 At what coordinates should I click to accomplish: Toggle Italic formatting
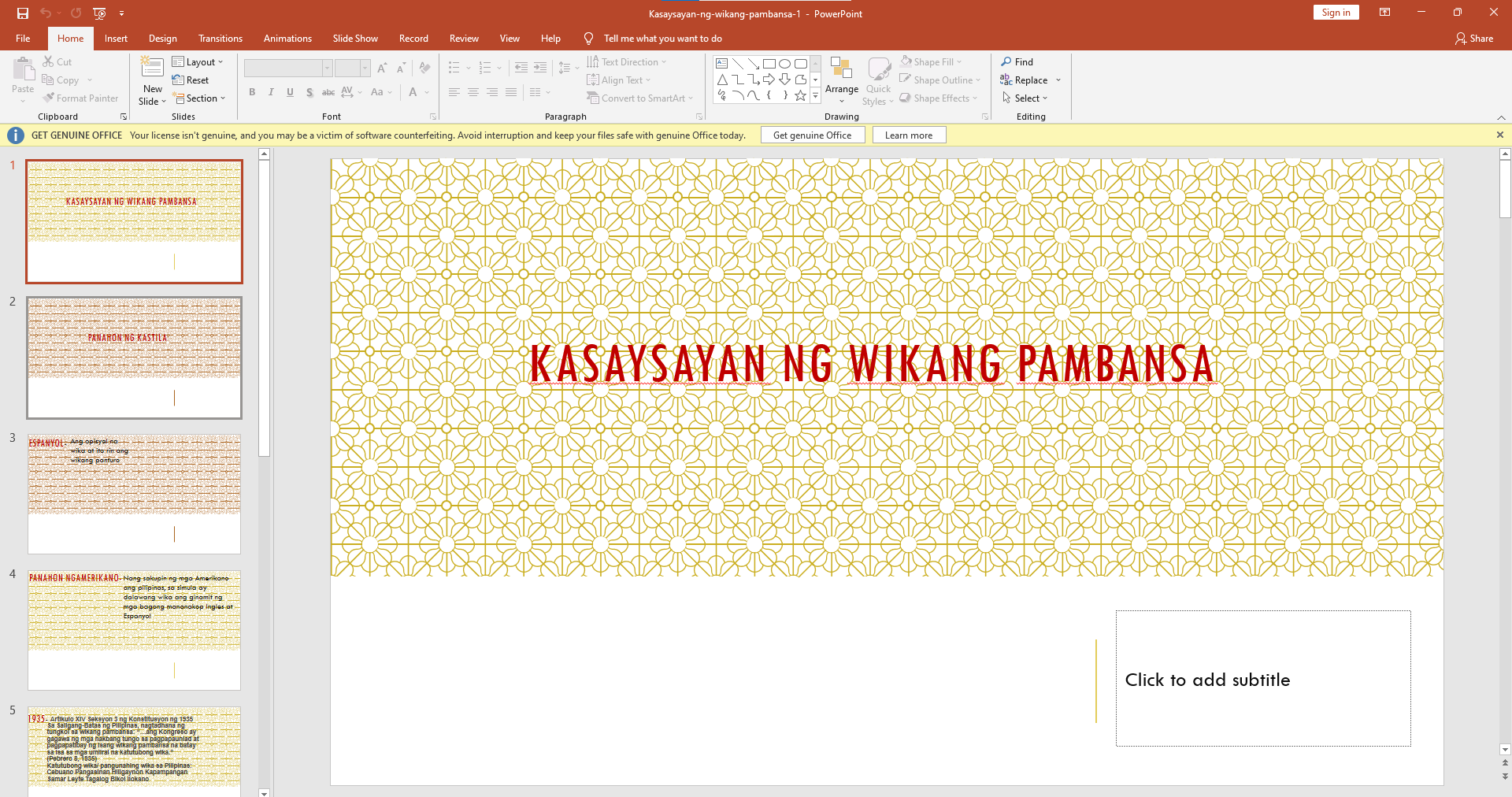click(271, 92)
